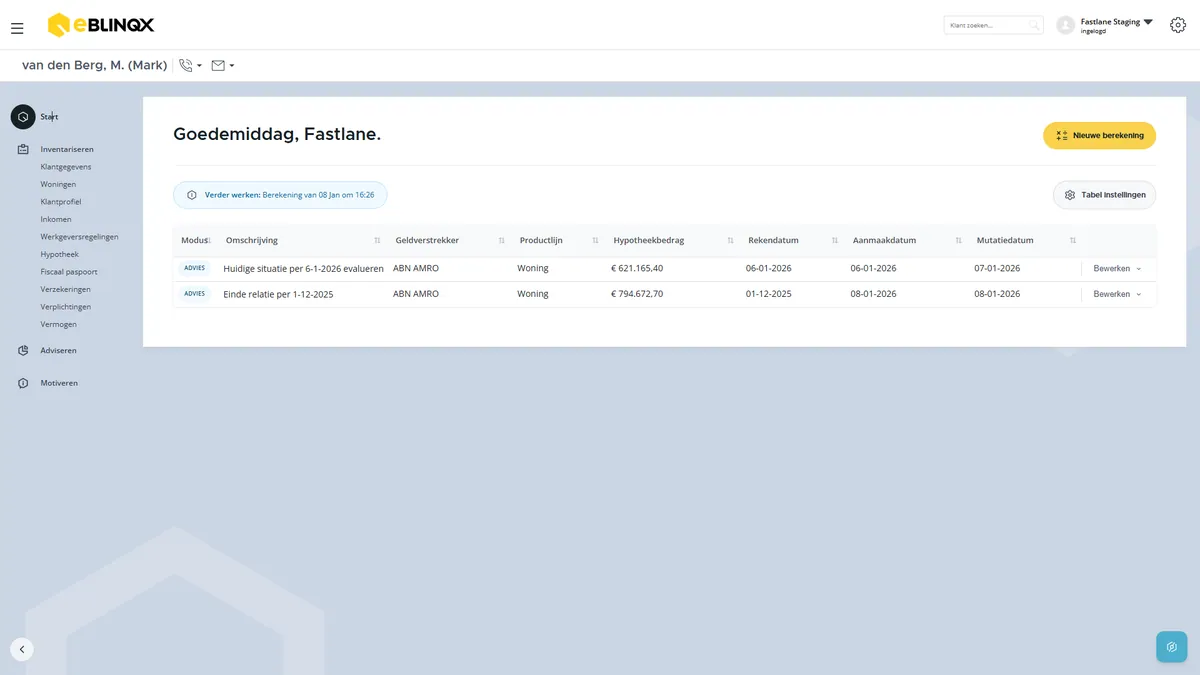The height and width of the screenshot is (675, 1200).
Task: Click the Start hexagon icon
Action: coord(23,117)
